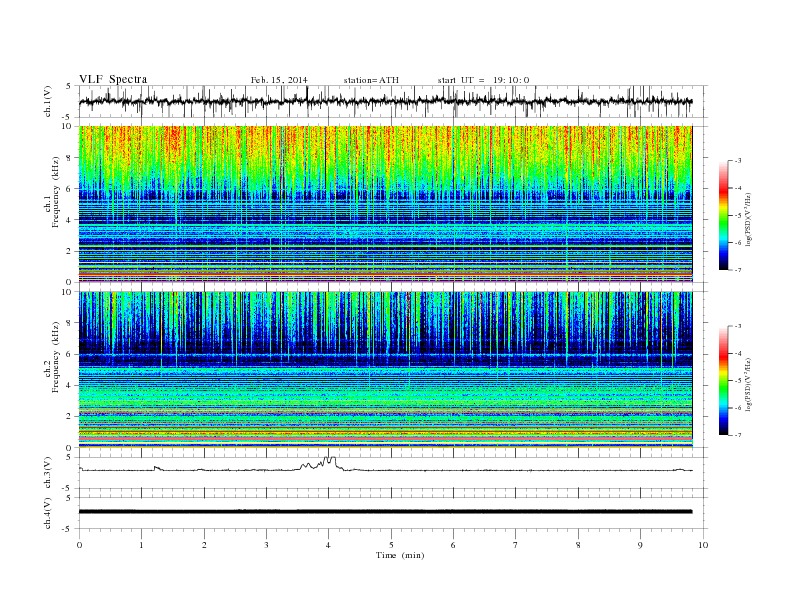Image resolution: width=792 pixels, height=612 pixels.
Task: Click the "-5" tick on ch.2 color bar
Action: (x=738, y=380)
